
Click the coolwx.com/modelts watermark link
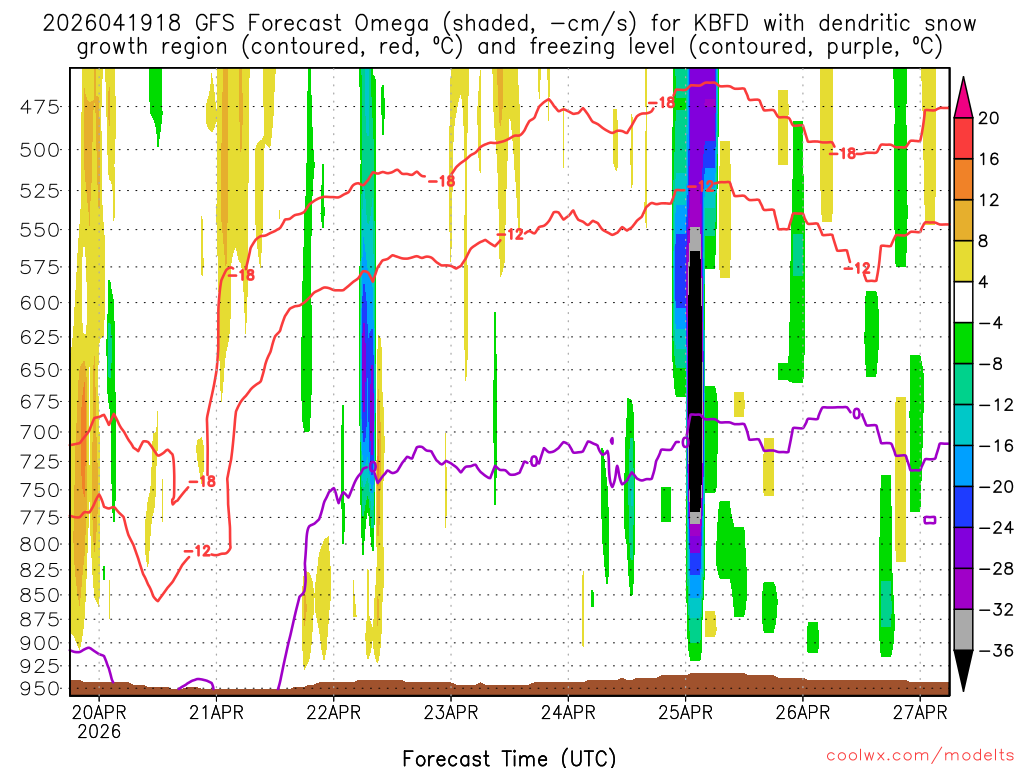920,756
